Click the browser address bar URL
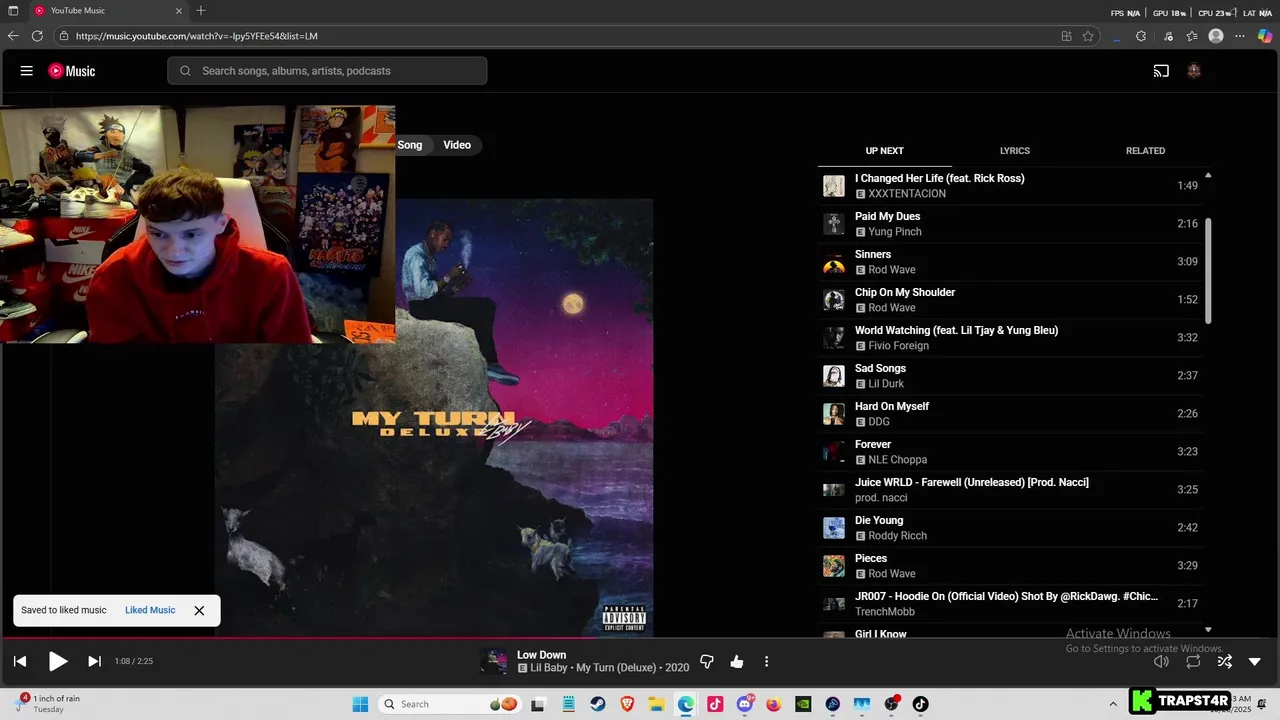Image resolution: width=1280 pixels, height=720 pixels. tap(197, 36)
